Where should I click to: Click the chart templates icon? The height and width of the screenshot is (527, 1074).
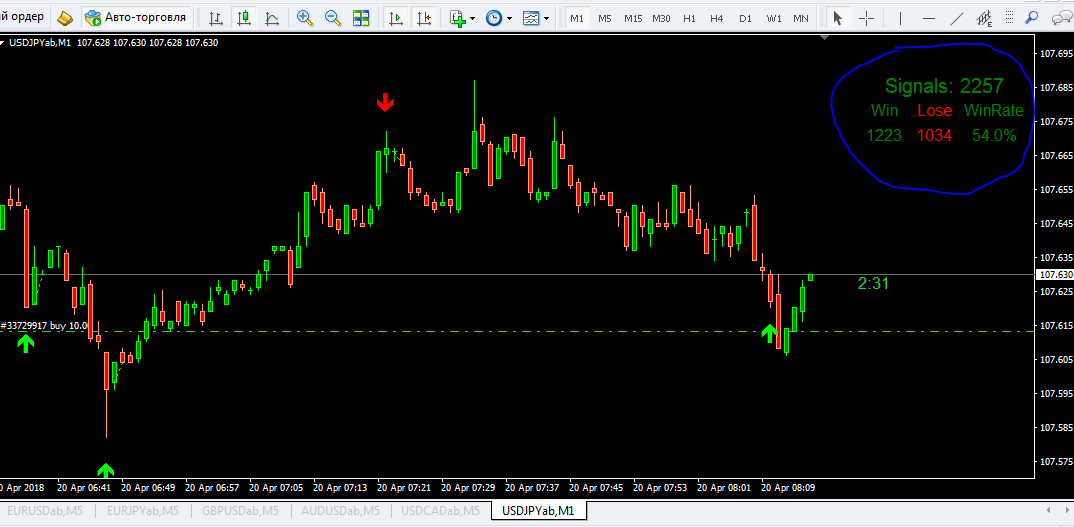pos(531,18)
